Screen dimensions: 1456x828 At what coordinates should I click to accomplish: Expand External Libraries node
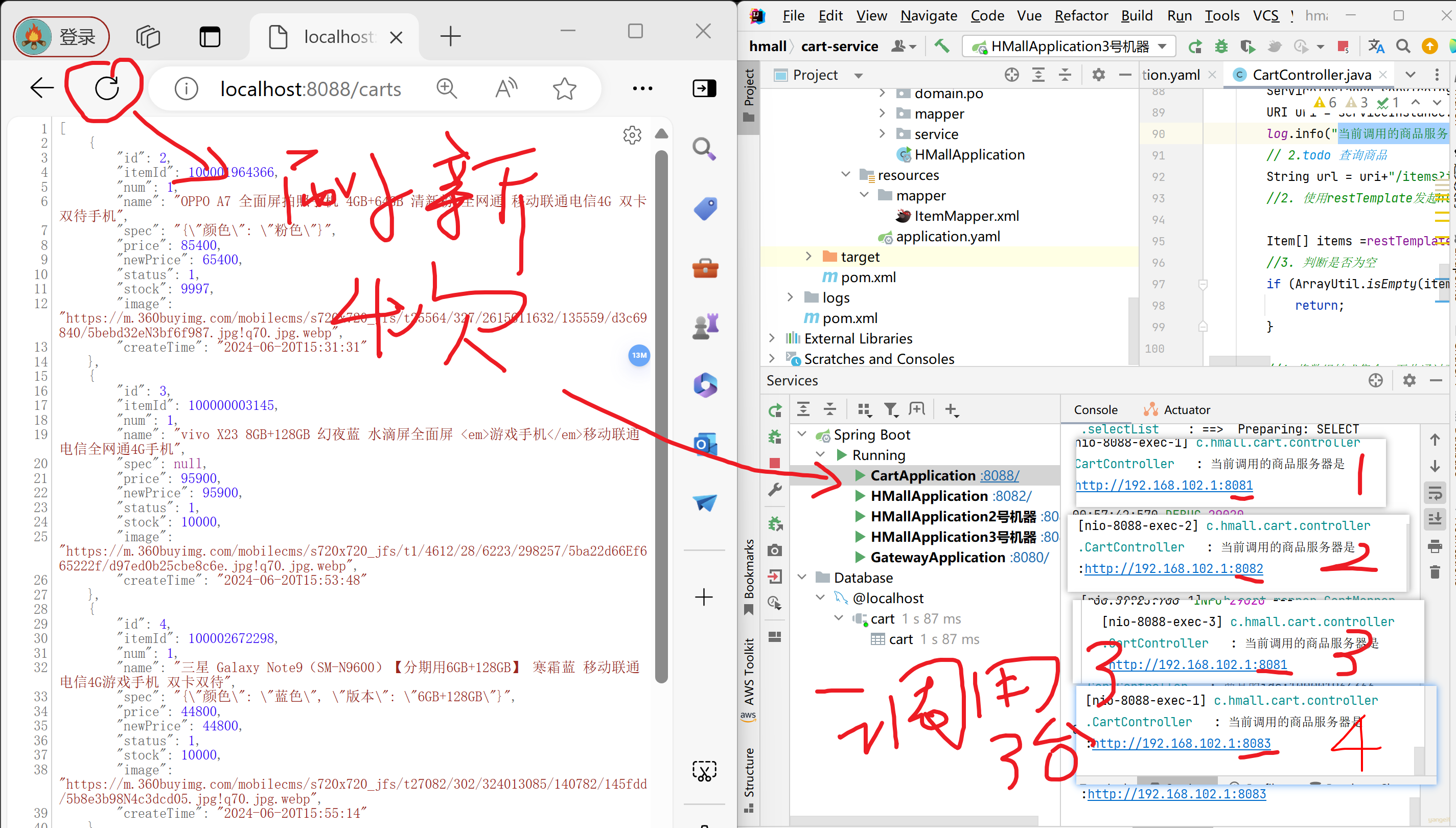[x=772, y=338]
